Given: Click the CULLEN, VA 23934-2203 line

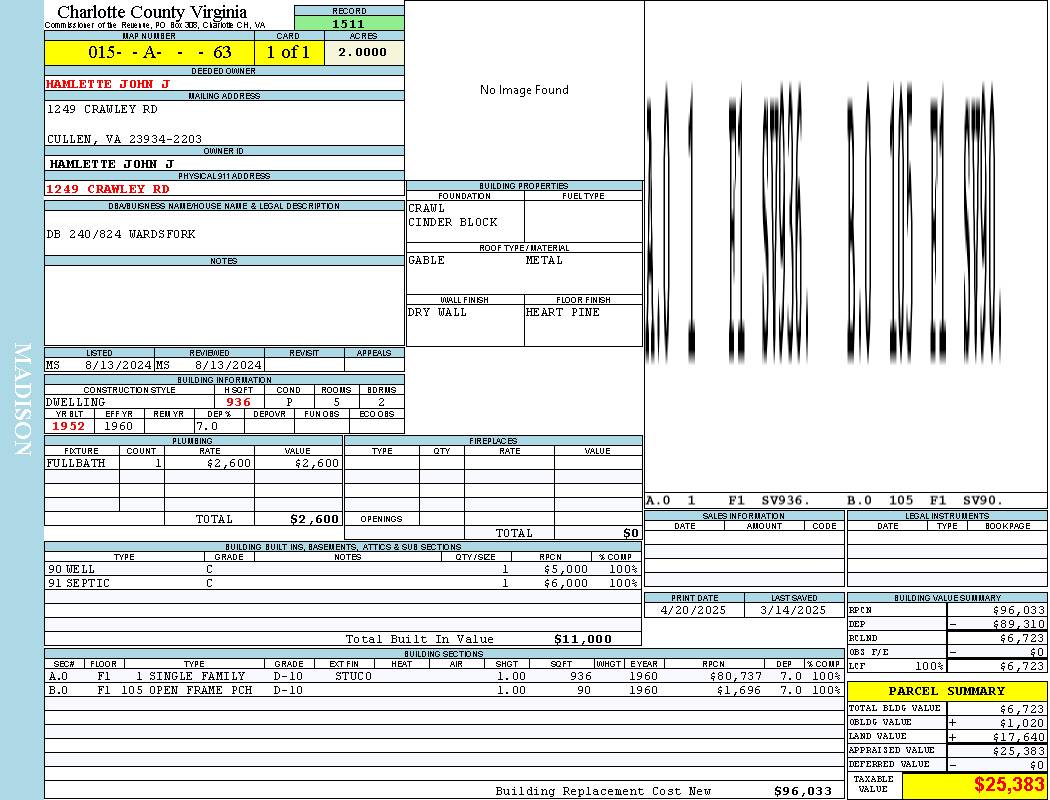Looking at the screenshot, I should click(x=124, y=139).
